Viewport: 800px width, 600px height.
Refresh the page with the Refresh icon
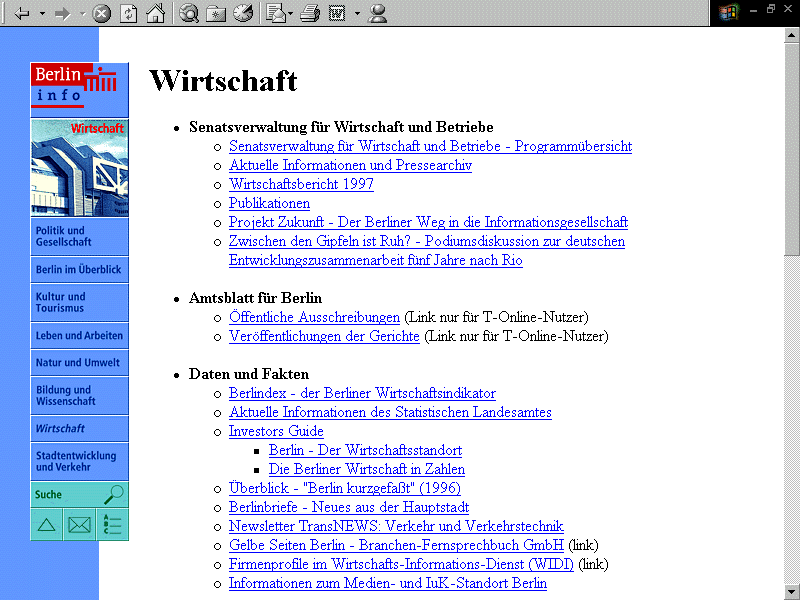(129, 14)
